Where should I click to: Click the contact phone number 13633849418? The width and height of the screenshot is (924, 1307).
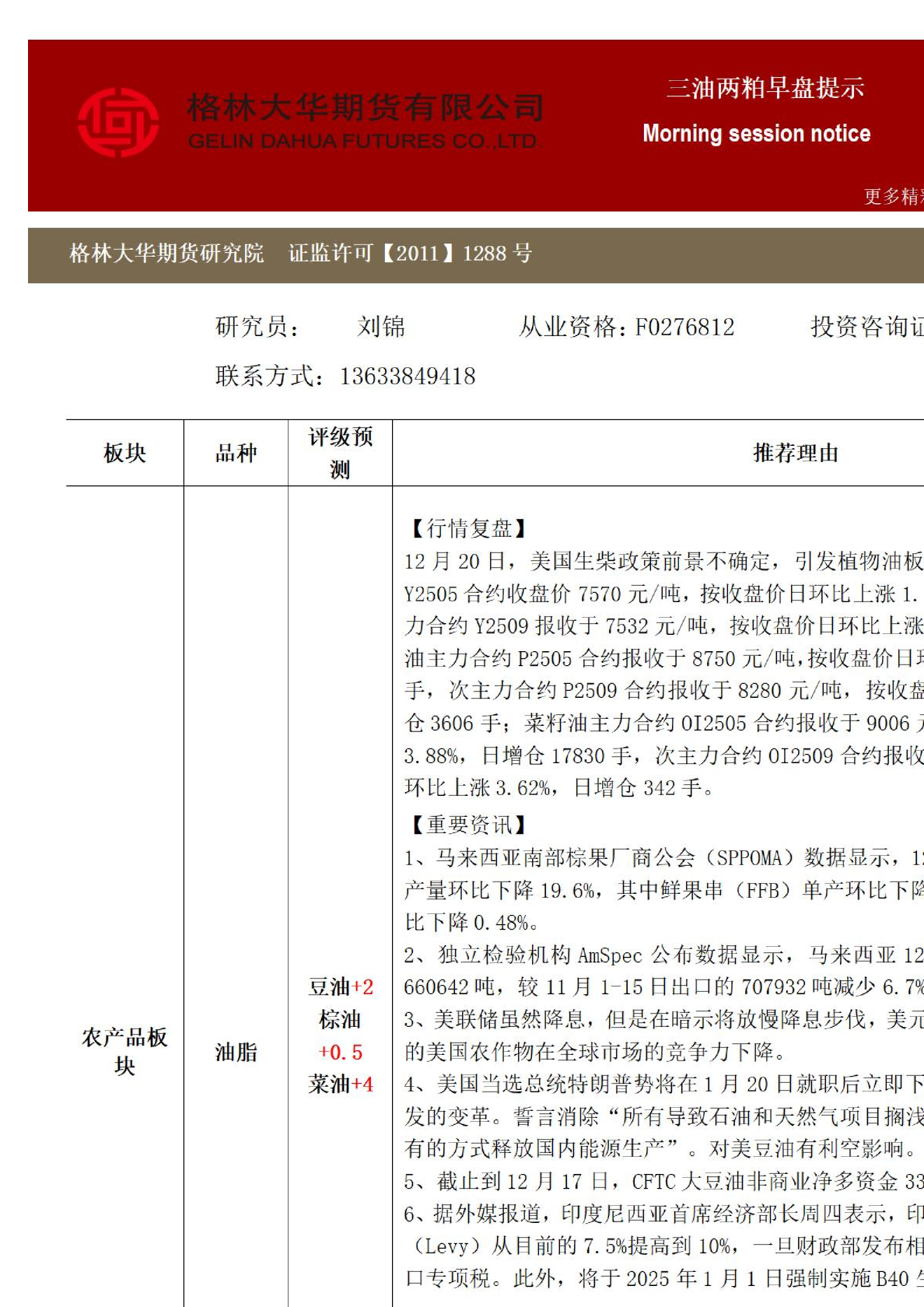408,377
